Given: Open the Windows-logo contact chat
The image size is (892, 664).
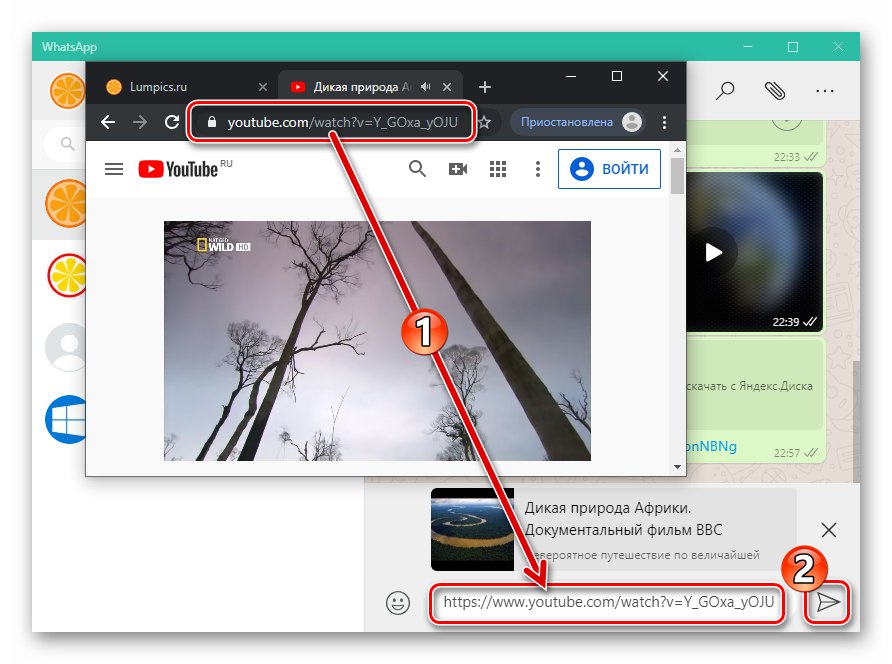Looking at the screenshot, I should pos(65,419).
